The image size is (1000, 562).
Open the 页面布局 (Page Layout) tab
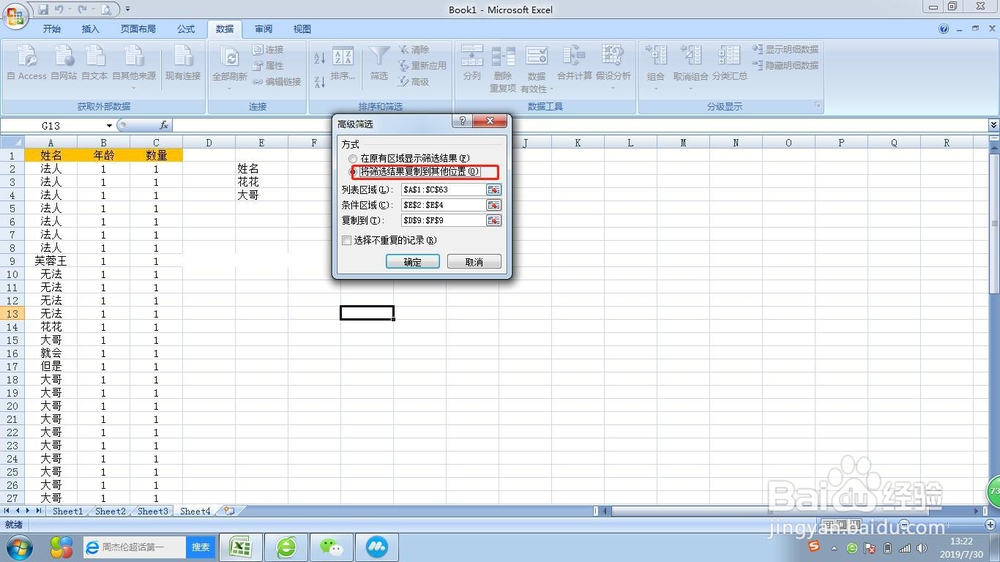pyautogui.click(x=138, y=29)
